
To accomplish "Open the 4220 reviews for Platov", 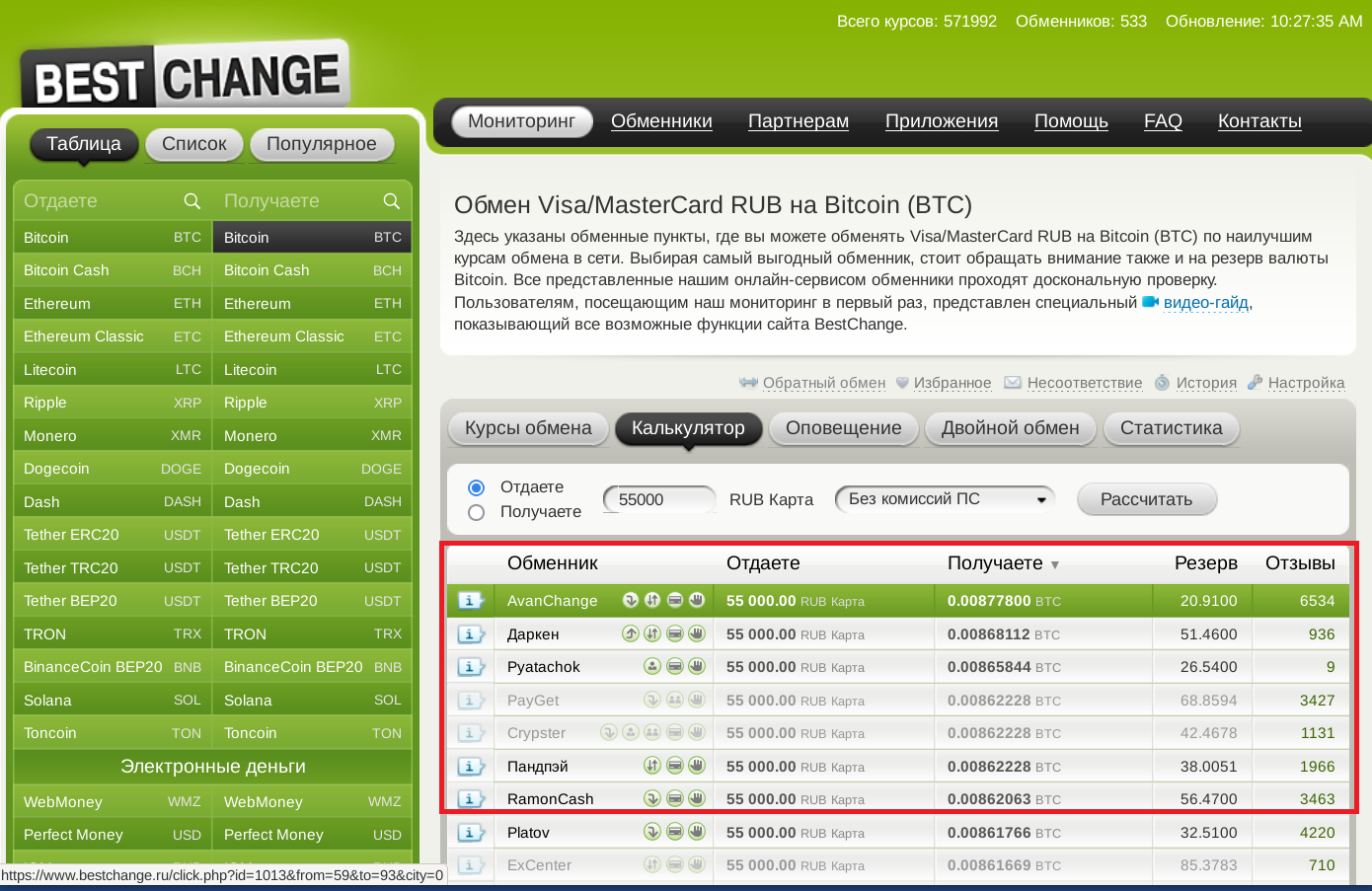I will point(1317,833).
